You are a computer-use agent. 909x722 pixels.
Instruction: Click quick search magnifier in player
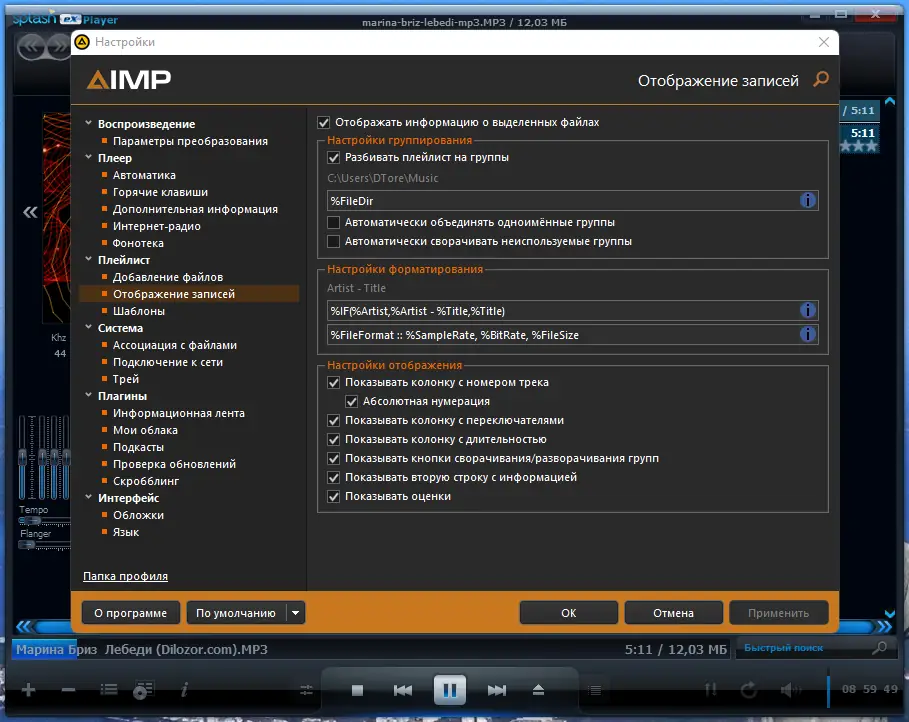[x=879, y=647]
